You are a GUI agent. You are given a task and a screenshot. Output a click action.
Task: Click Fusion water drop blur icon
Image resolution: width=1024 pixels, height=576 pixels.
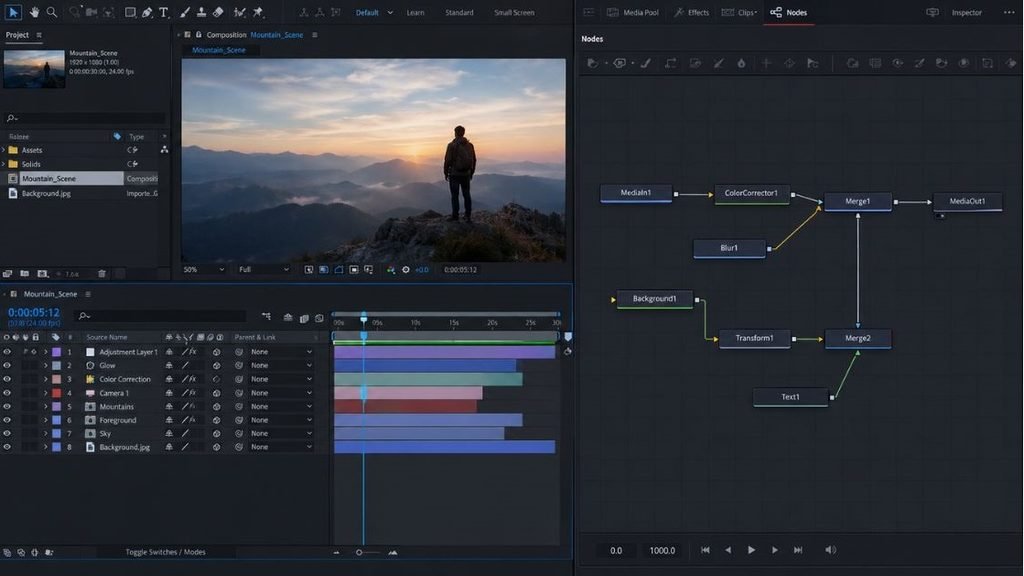741,63
